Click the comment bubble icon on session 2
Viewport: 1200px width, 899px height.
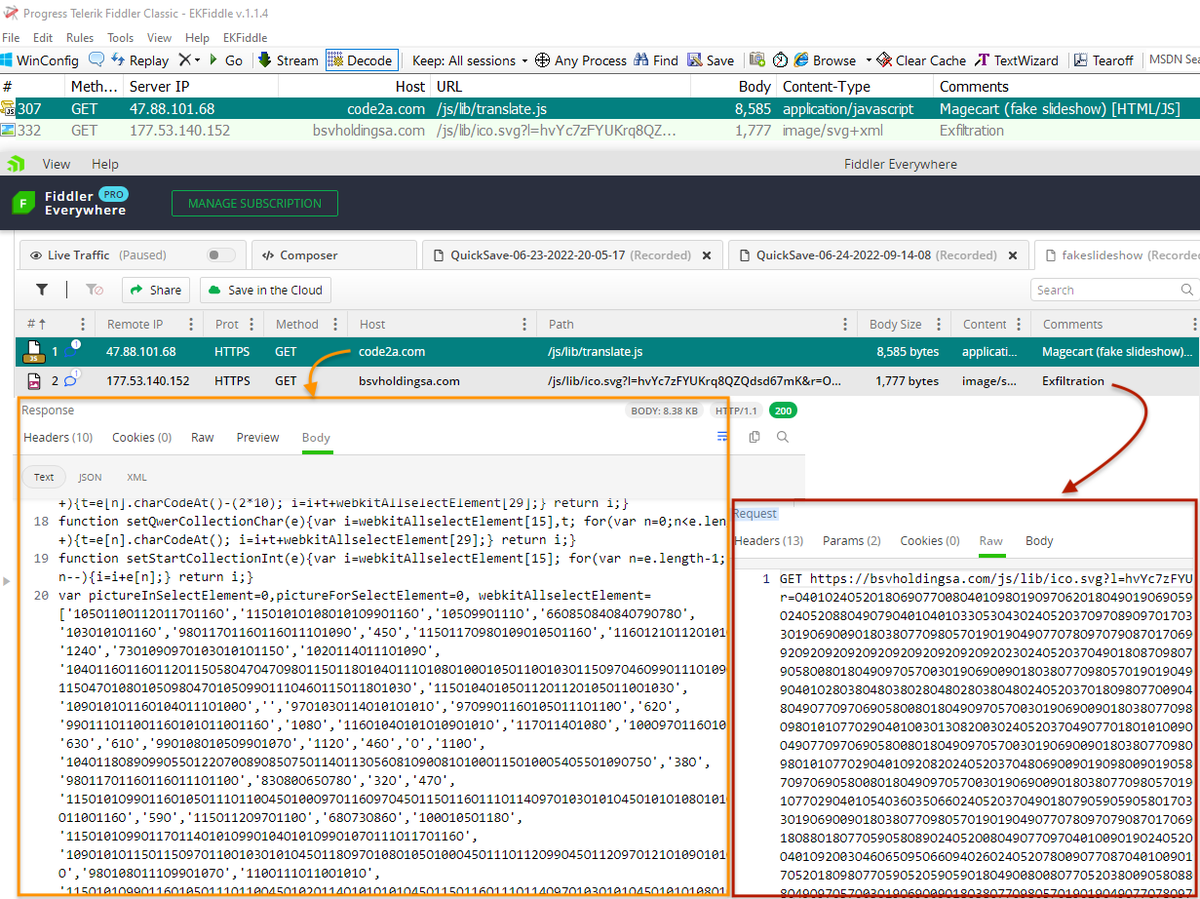coord(73,380)
